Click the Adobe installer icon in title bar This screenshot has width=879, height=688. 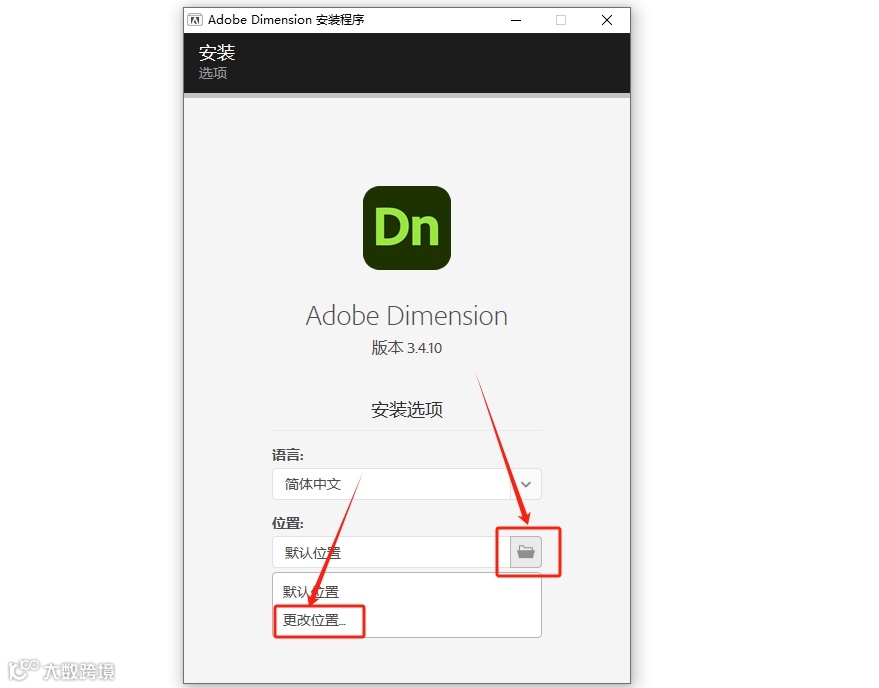click(x=195, y=20)
